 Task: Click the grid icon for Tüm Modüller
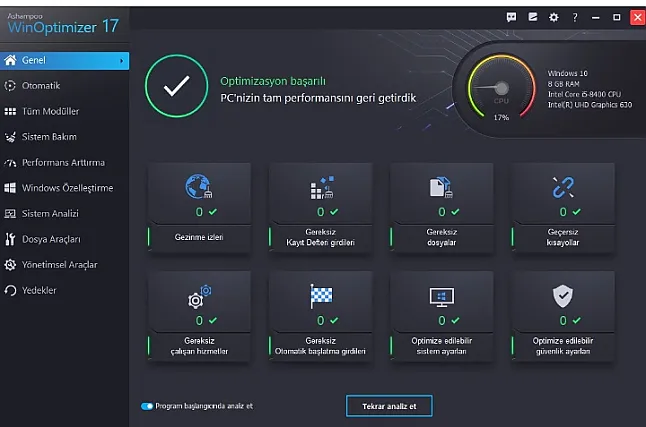coord(10,111)
